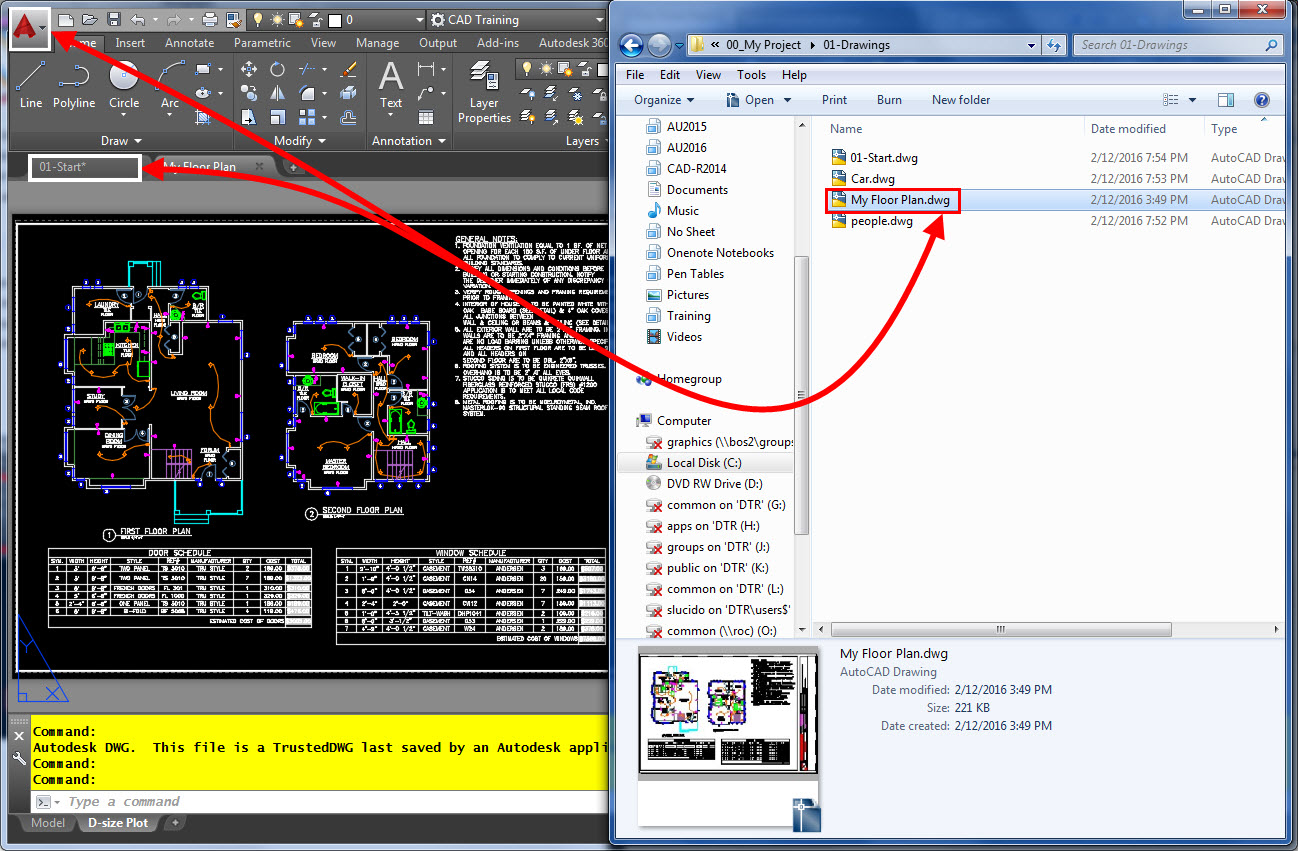Click the Explorer Back navigation button
Image resolution: width=1298 pixels, height=851 pixels.
click(631, 45)
